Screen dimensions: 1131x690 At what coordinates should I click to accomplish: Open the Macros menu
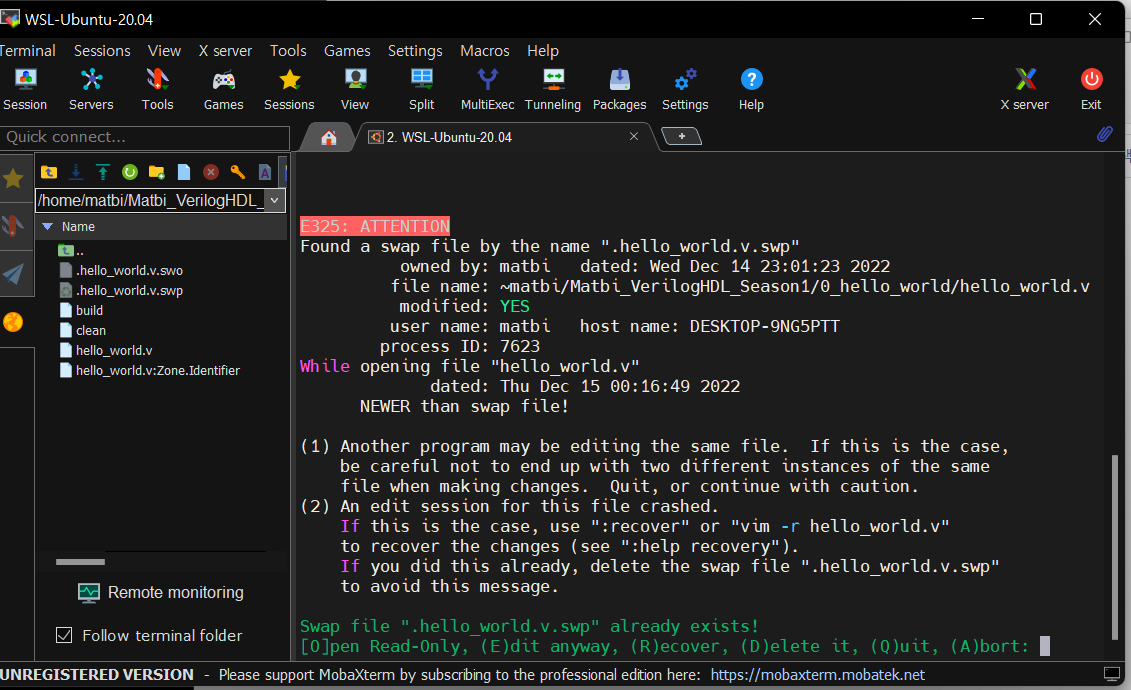pyautogui.click(x=484, y=51)
